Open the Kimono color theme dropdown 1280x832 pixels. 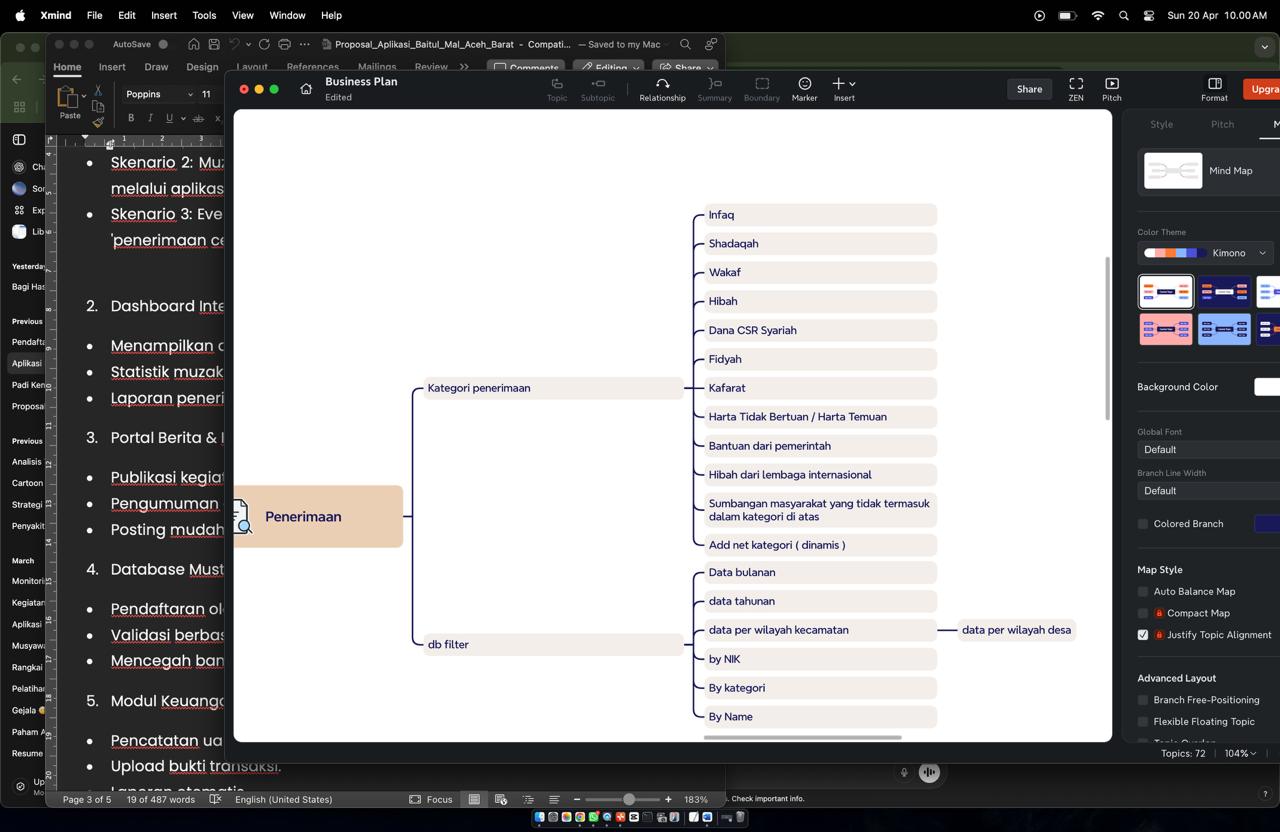click(x=1238, y=253)
